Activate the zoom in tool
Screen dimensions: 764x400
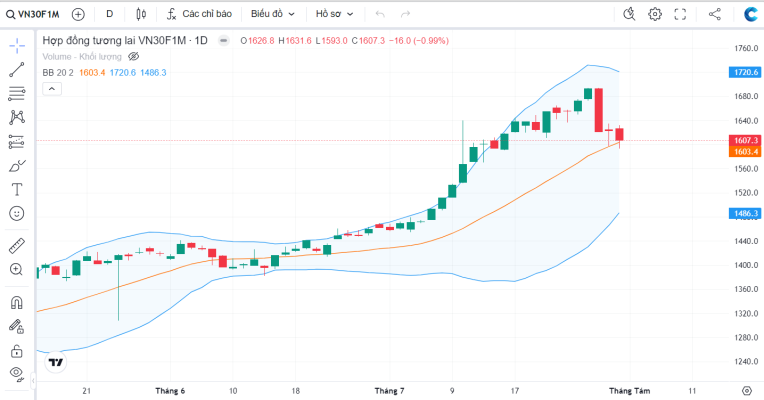click(17, 269)
